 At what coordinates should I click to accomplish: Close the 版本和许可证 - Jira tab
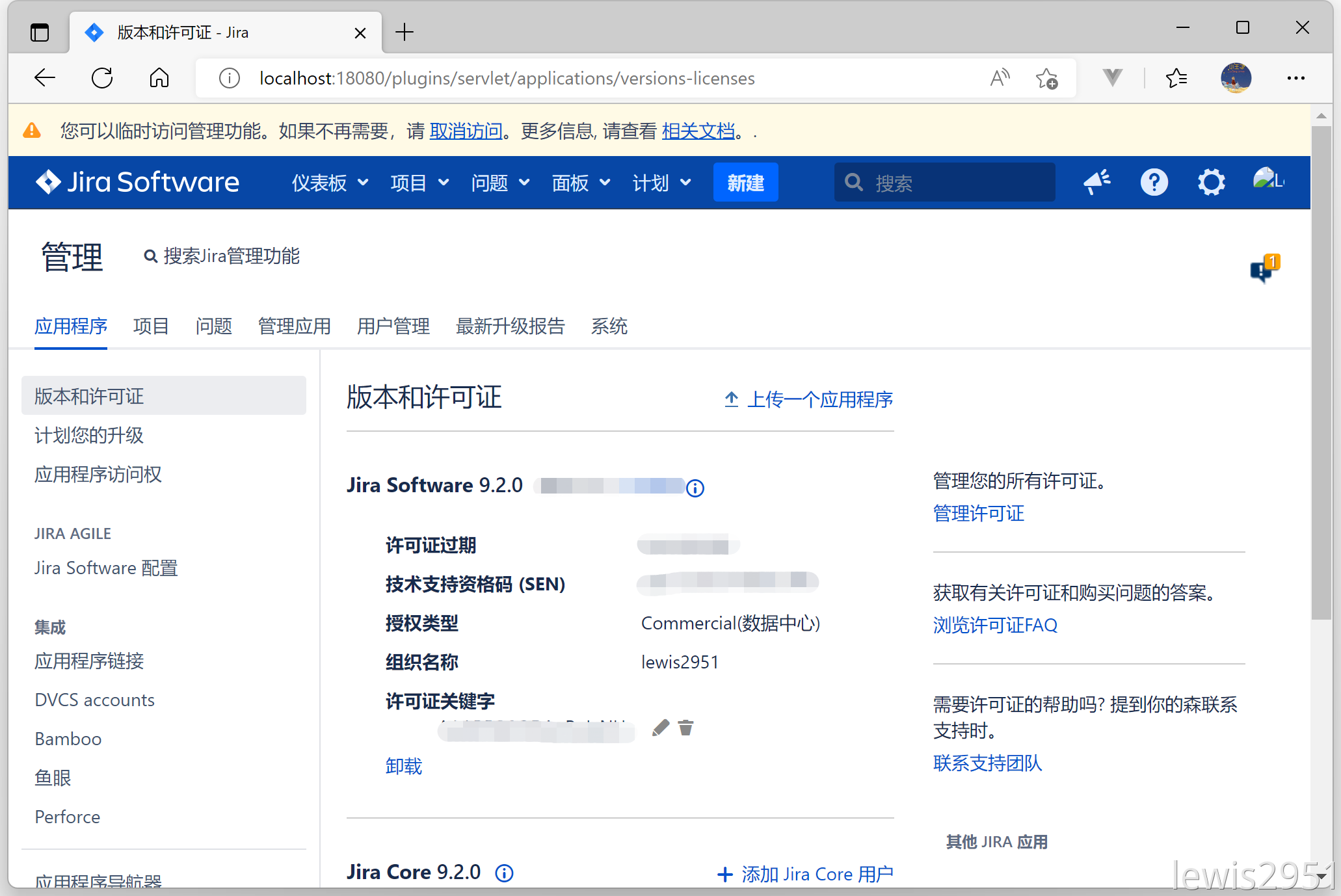[360, 33]
